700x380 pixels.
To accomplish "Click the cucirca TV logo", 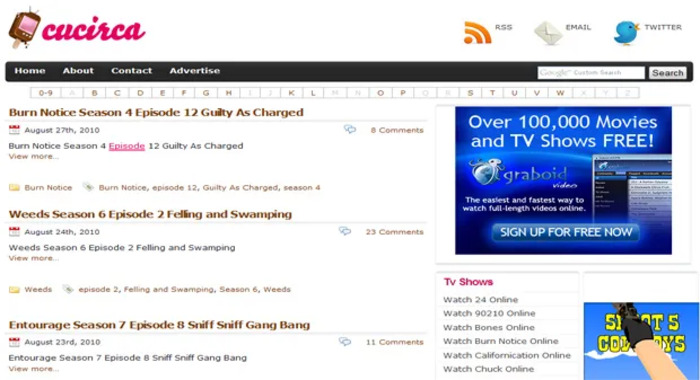I will pos(77,29).
